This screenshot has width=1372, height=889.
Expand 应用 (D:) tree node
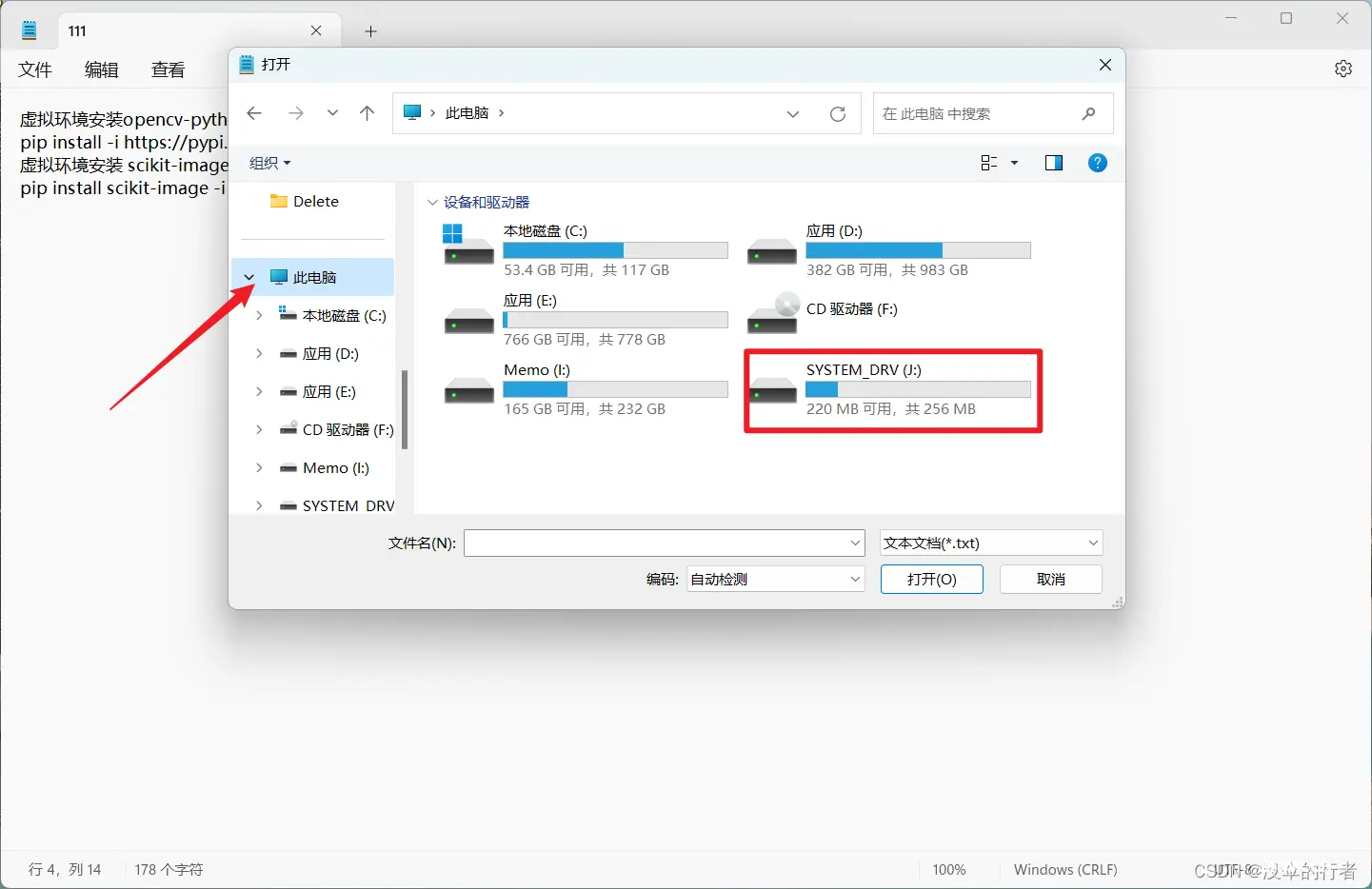259,353
